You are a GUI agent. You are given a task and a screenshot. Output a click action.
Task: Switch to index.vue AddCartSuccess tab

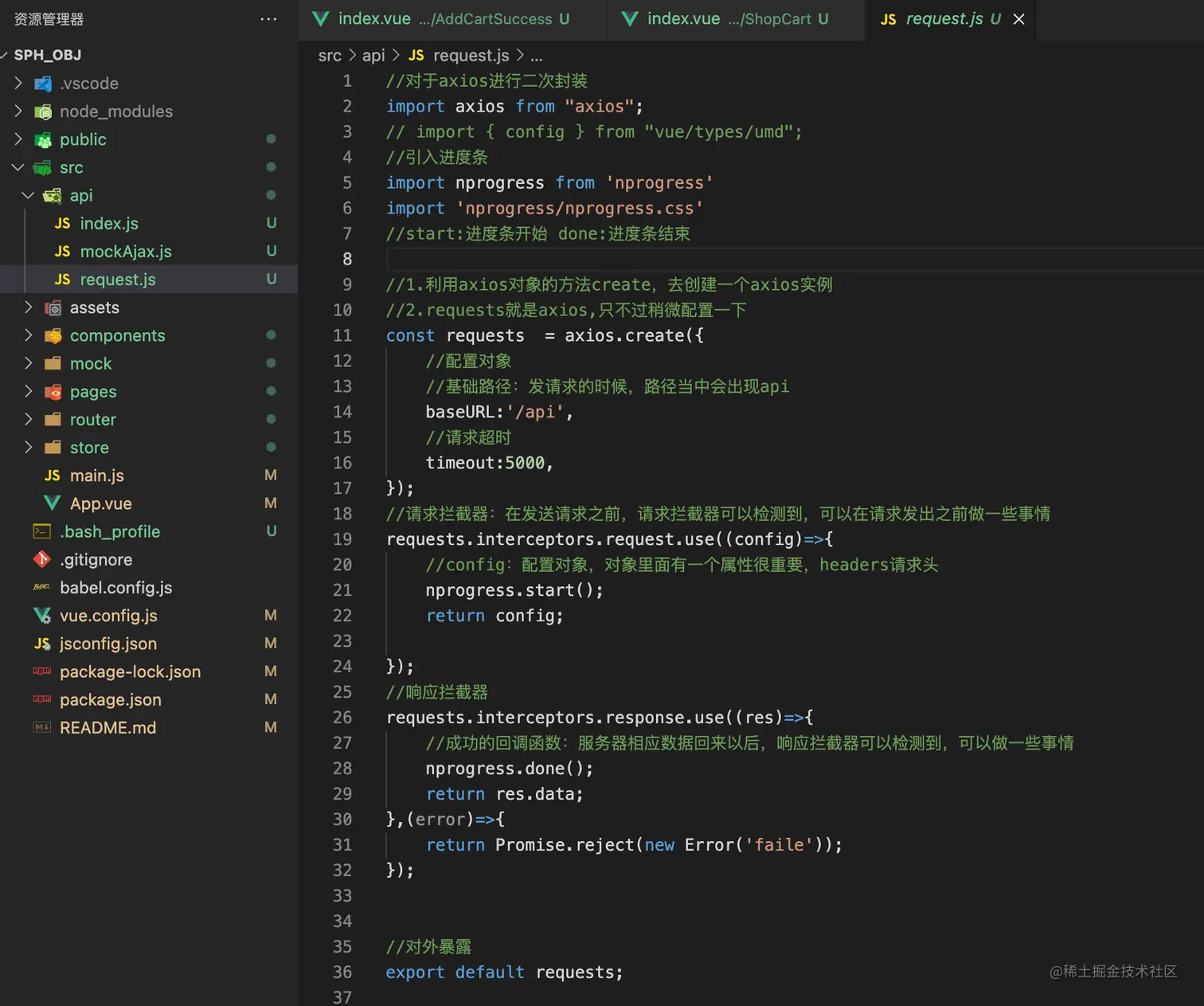pyautogui.click(x=452, y=19)
